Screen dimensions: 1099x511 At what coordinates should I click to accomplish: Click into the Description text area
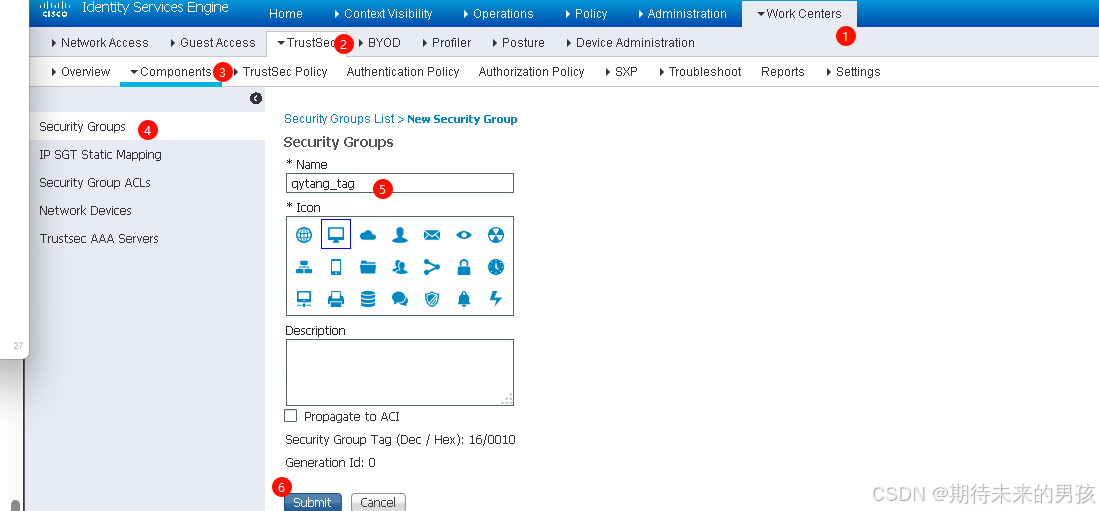click(400, 372)
